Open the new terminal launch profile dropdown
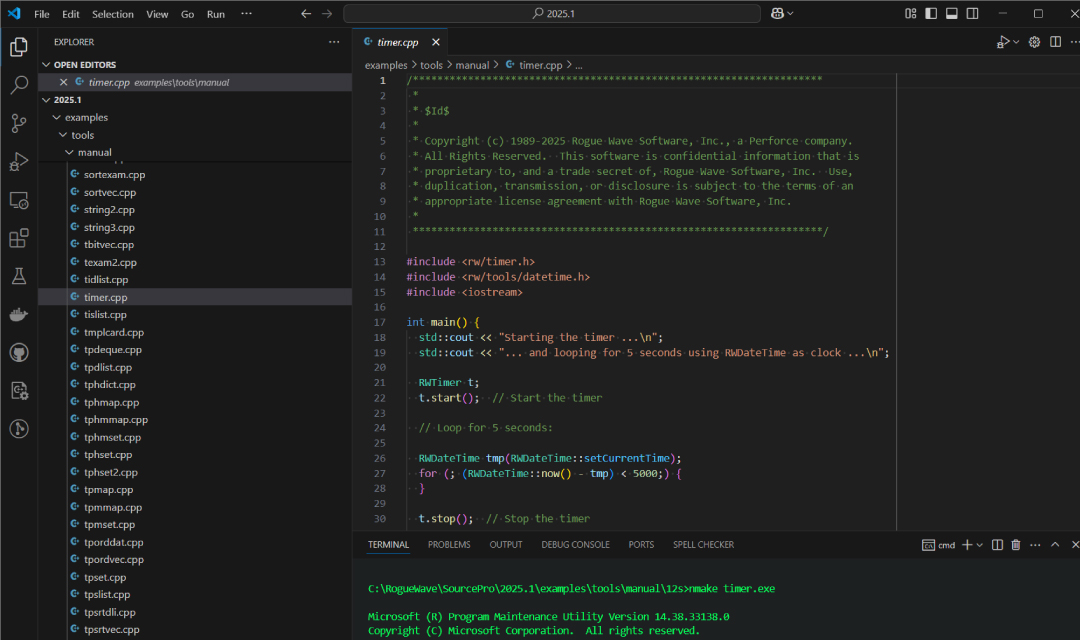This screenshot has width=1080, height=640. click(979, 545)
